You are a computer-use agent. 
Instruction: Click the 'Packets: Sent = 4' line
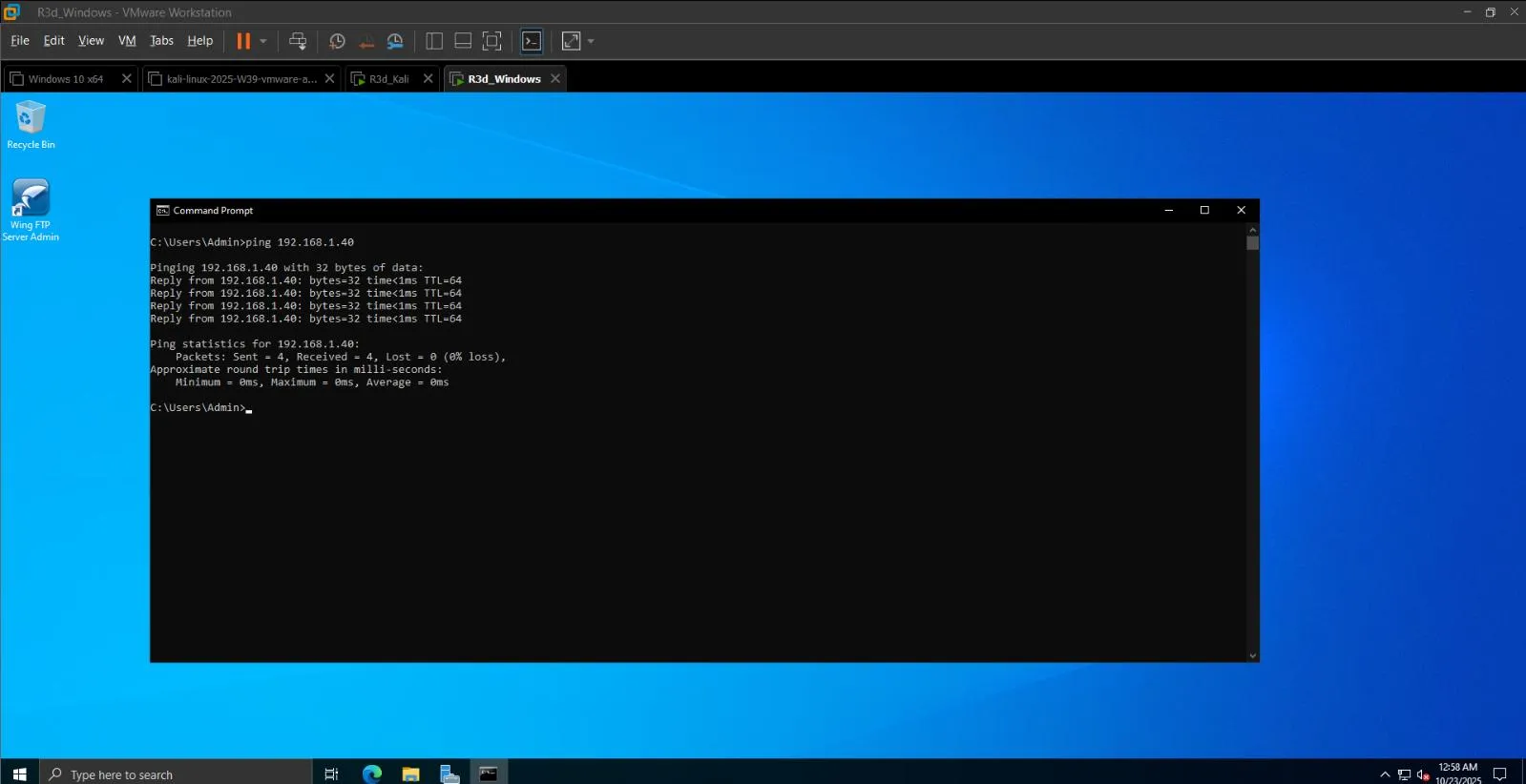341,357
